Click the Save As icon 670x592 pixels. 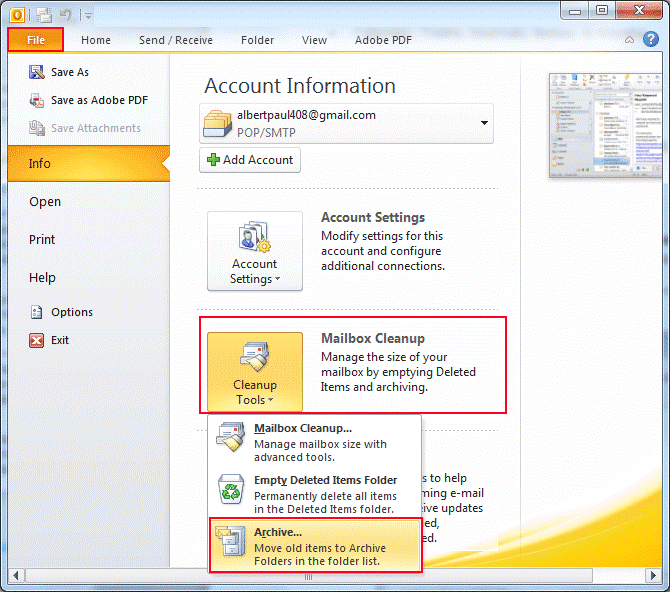click(37, 72)
